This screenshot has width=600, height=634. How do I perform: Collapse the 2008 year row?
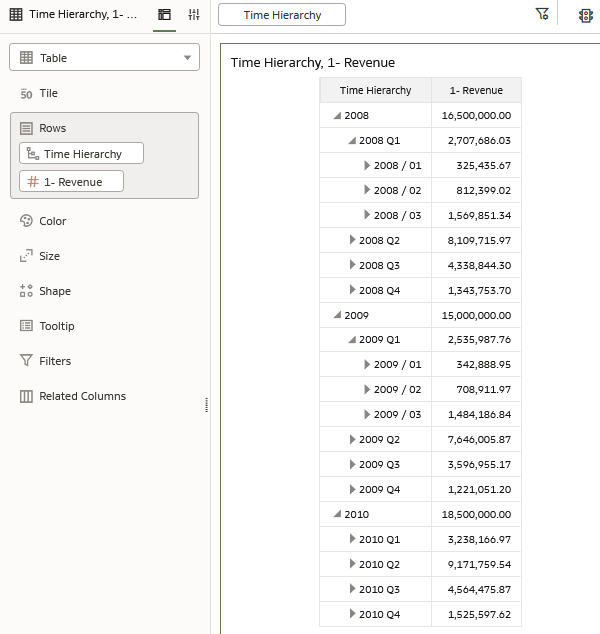click(x=337, y=116)
